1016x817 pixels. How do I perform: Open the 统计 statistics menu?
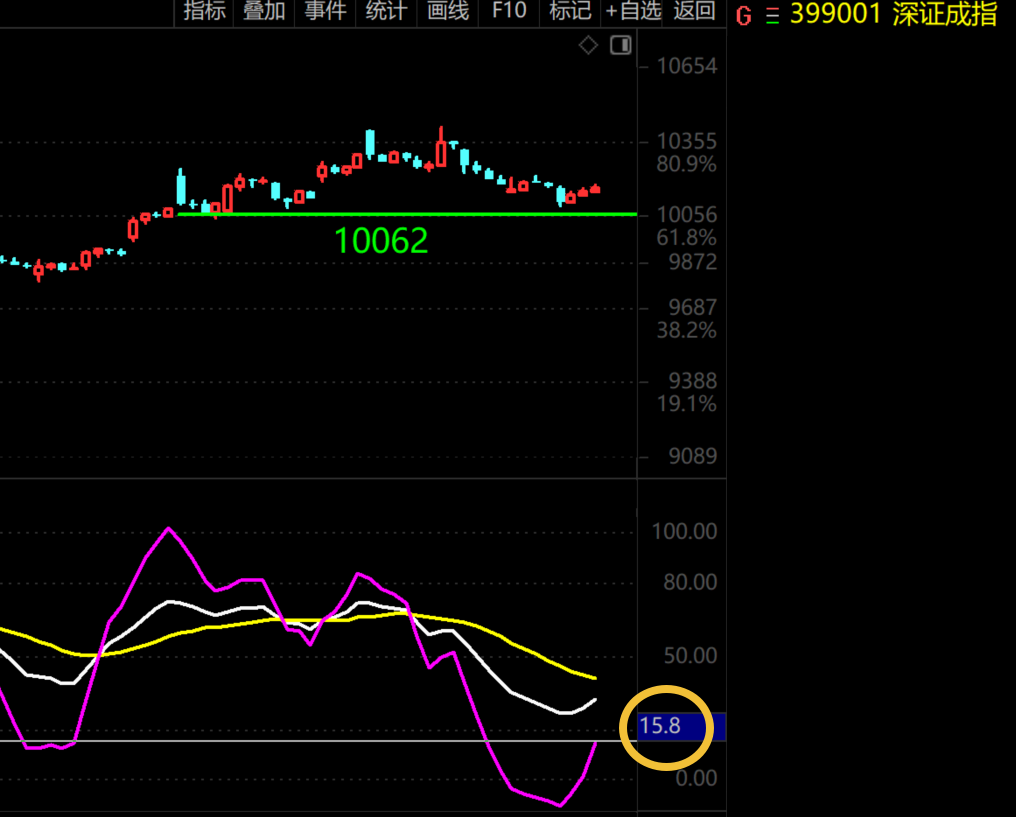coord(386,11)
